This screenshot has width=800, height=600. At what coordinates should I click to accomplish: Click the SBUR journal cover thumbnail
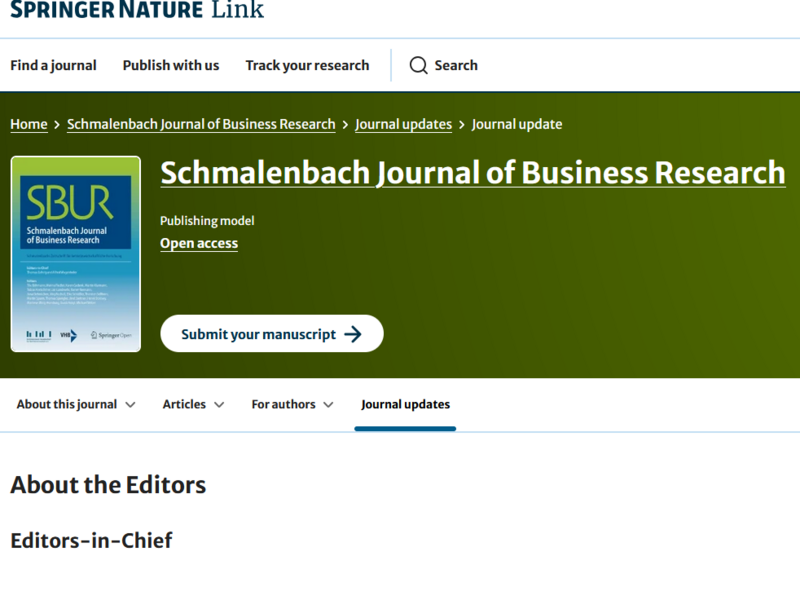click(76, 254)
